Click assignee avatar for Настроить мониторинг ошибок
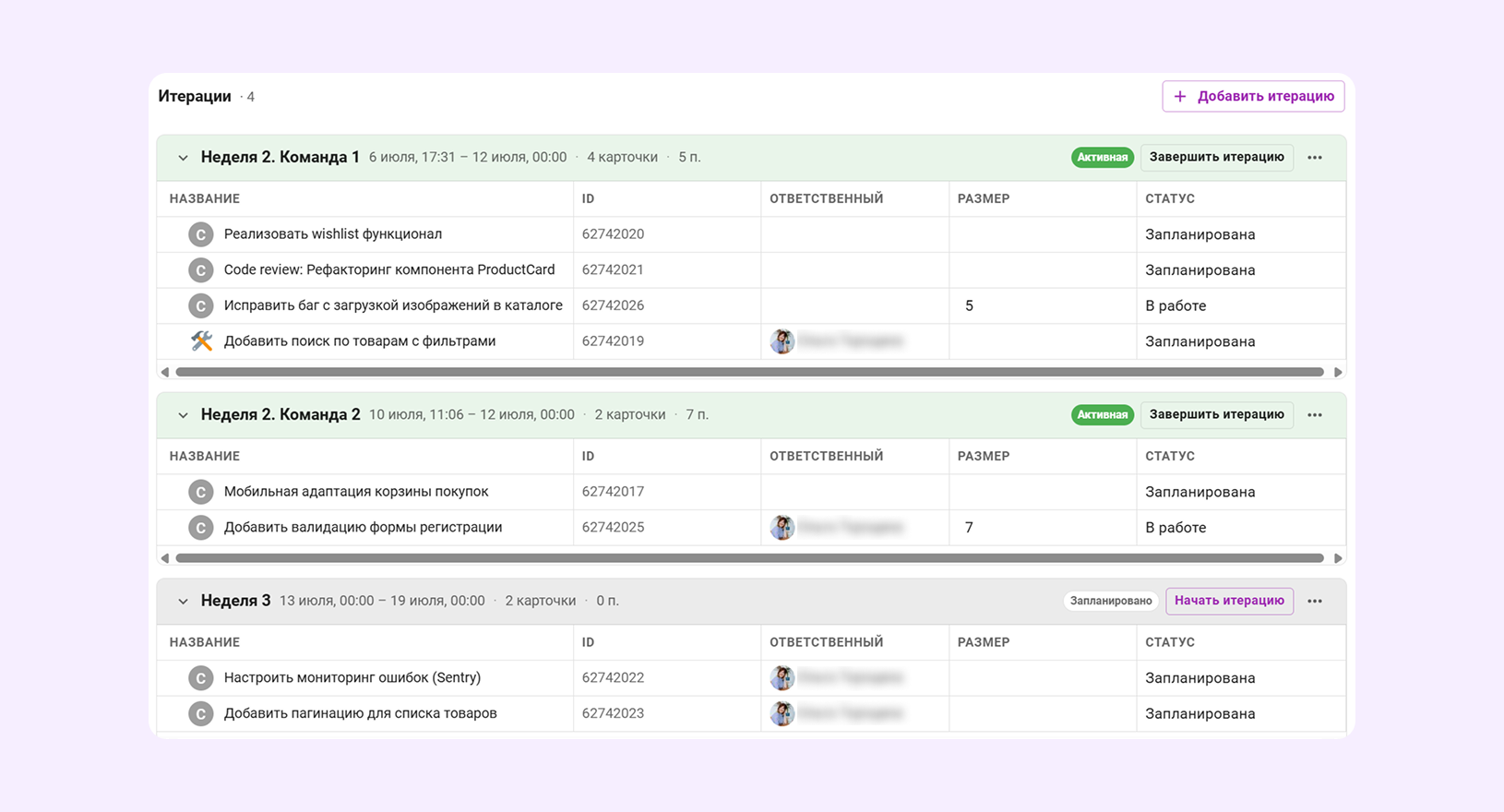 pos(782,678)
